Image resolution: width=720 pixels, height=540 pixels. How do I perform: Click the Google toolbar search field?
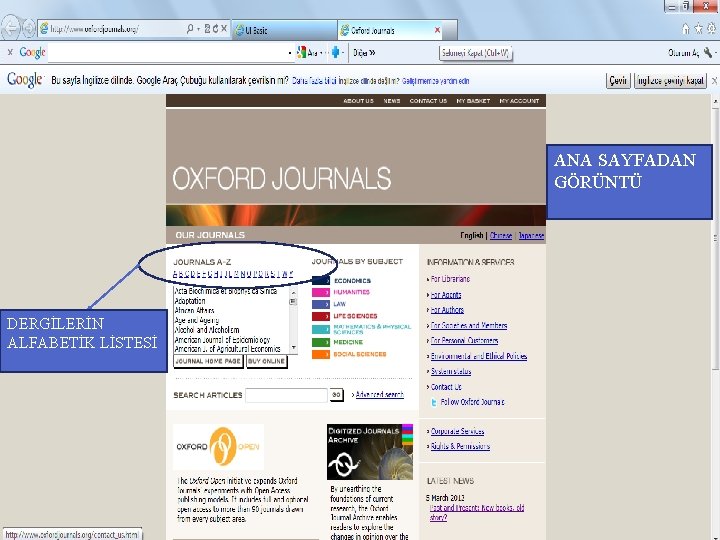click(168, 53)
